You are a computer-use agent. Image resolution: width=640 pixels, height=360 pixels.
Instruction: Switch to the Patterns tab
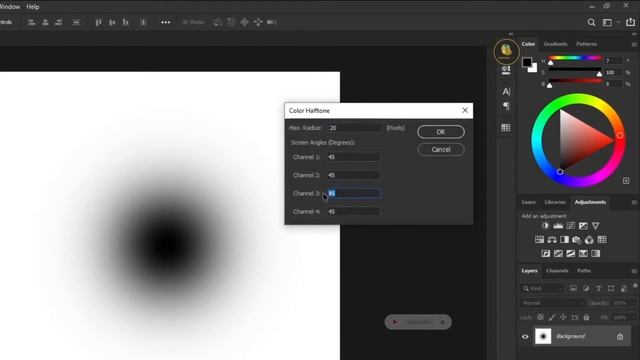(587, 44)
